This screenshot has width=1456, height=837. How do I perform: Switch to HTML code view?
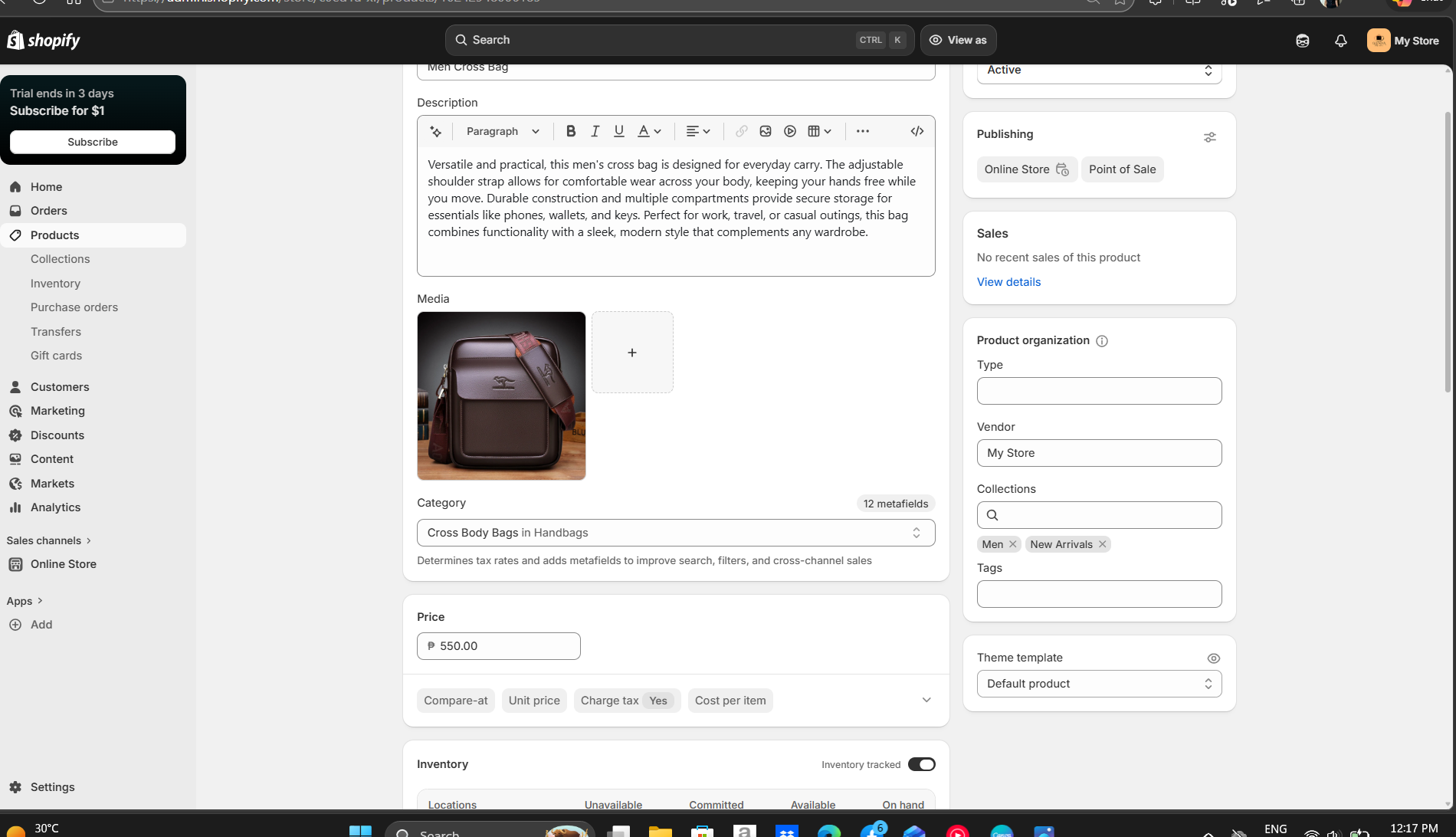pos(917,131)
